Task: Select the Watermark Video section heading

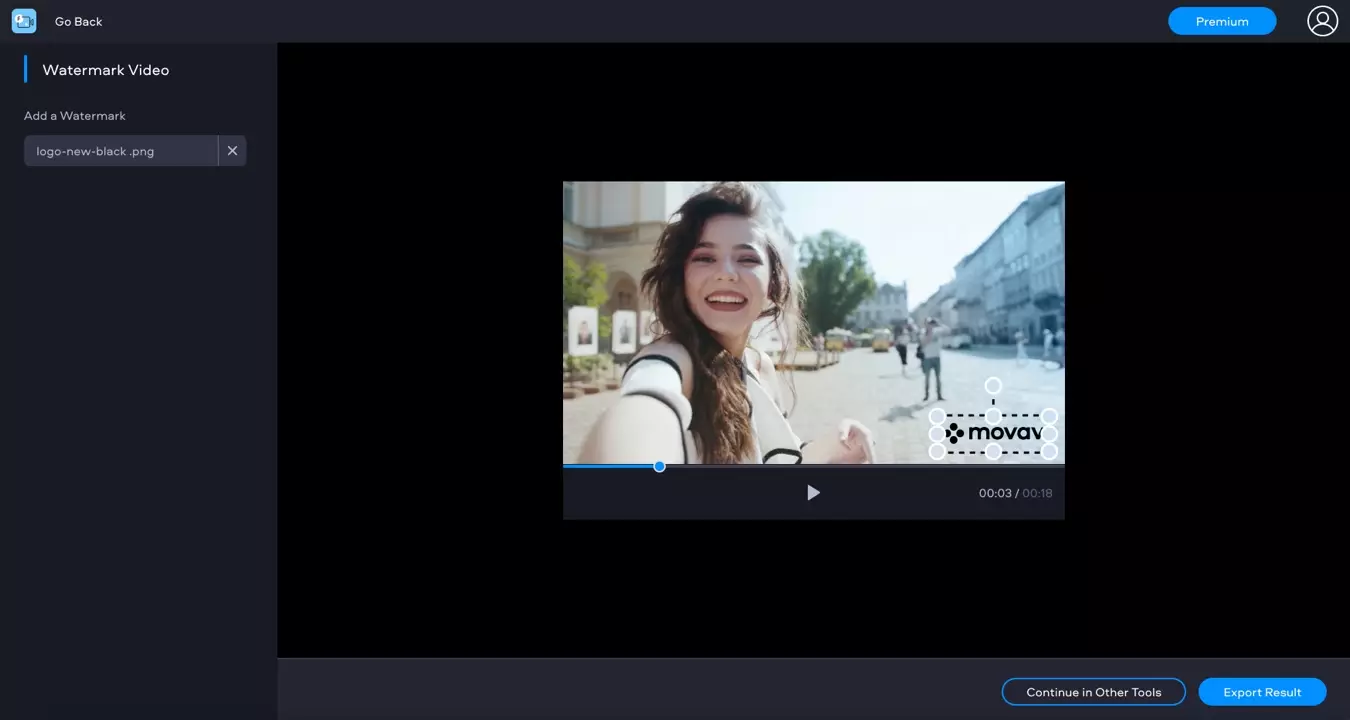Action: [x=105, y=70]
